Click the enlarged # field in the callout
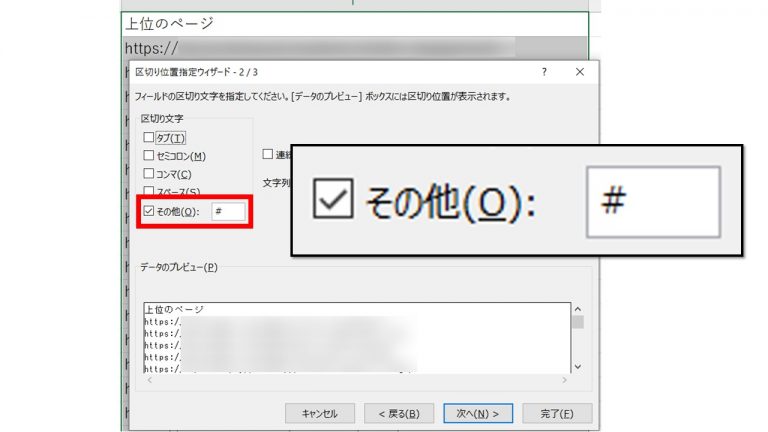Viewport: 768px width, 432px height. pyautogui.click(x=652, y=201)
